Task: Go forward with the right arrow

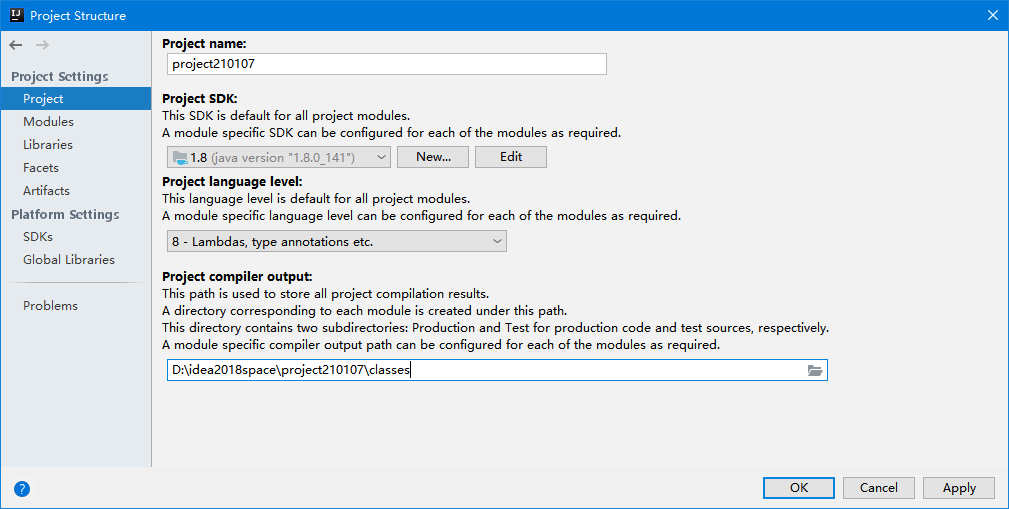Action: [42, 45]
